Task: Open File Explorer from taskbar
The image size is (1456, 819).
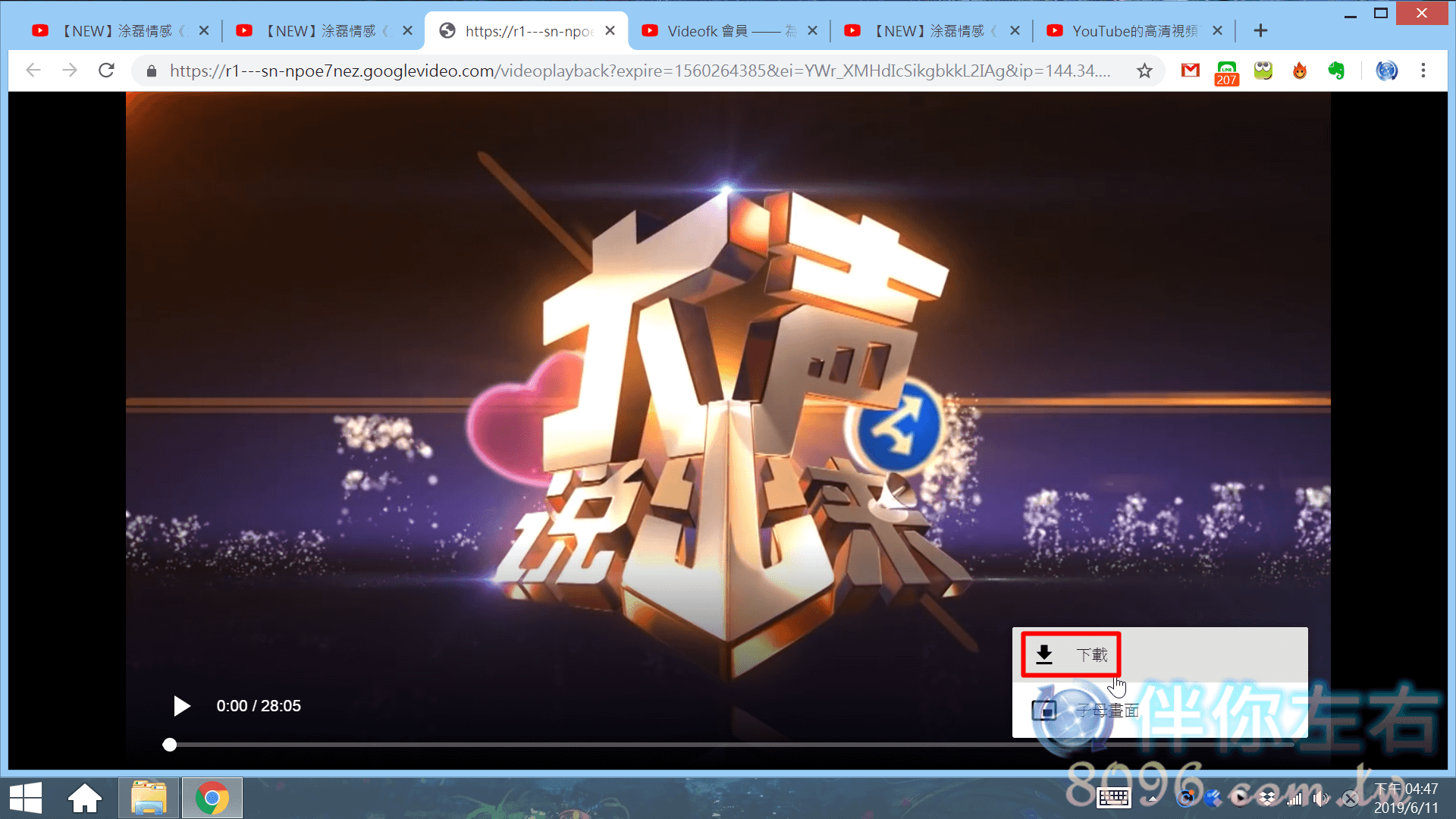Action: pos(149,798)
